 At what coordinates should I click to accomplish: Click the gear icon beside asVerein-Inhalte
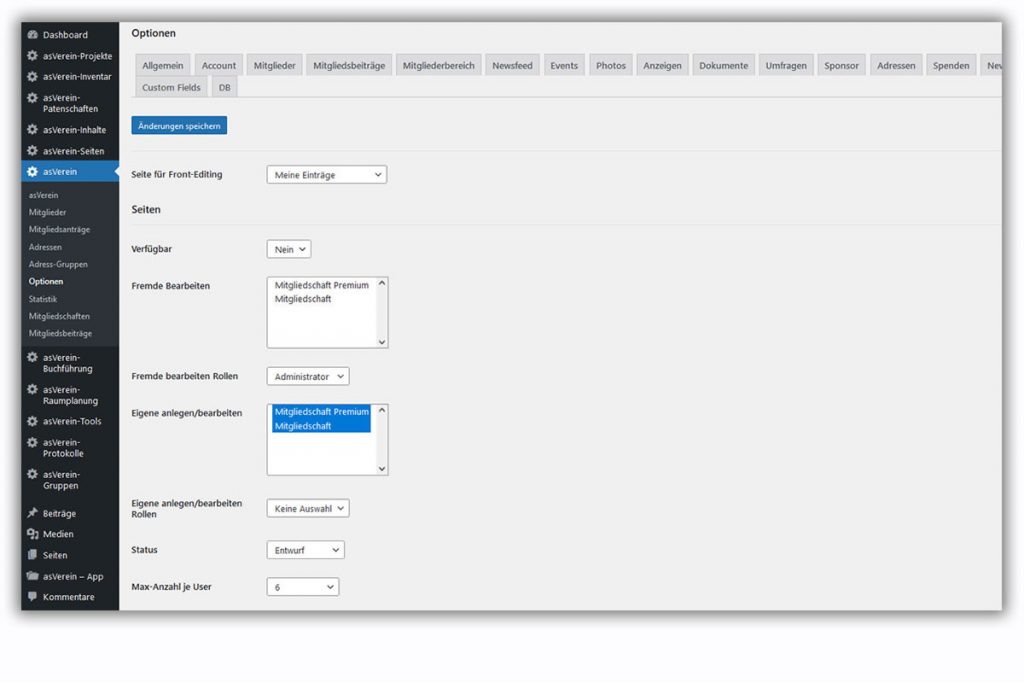tap(33, 129)
